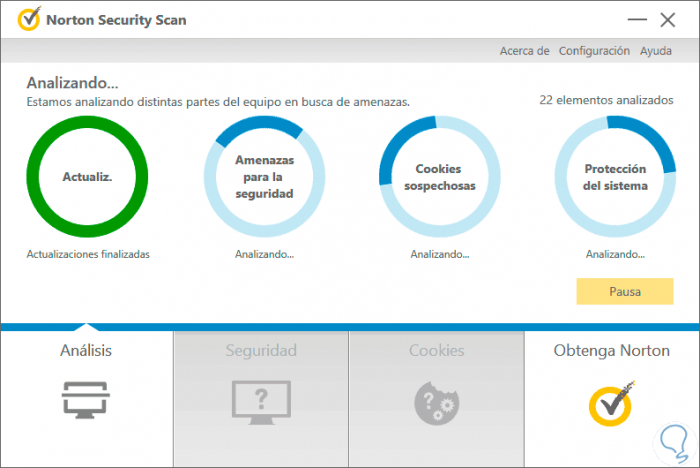The height and width of the screenshot is (468, 700).
Task: Click the Cookies sospechosas progress ring
Action: pos(440,176)
